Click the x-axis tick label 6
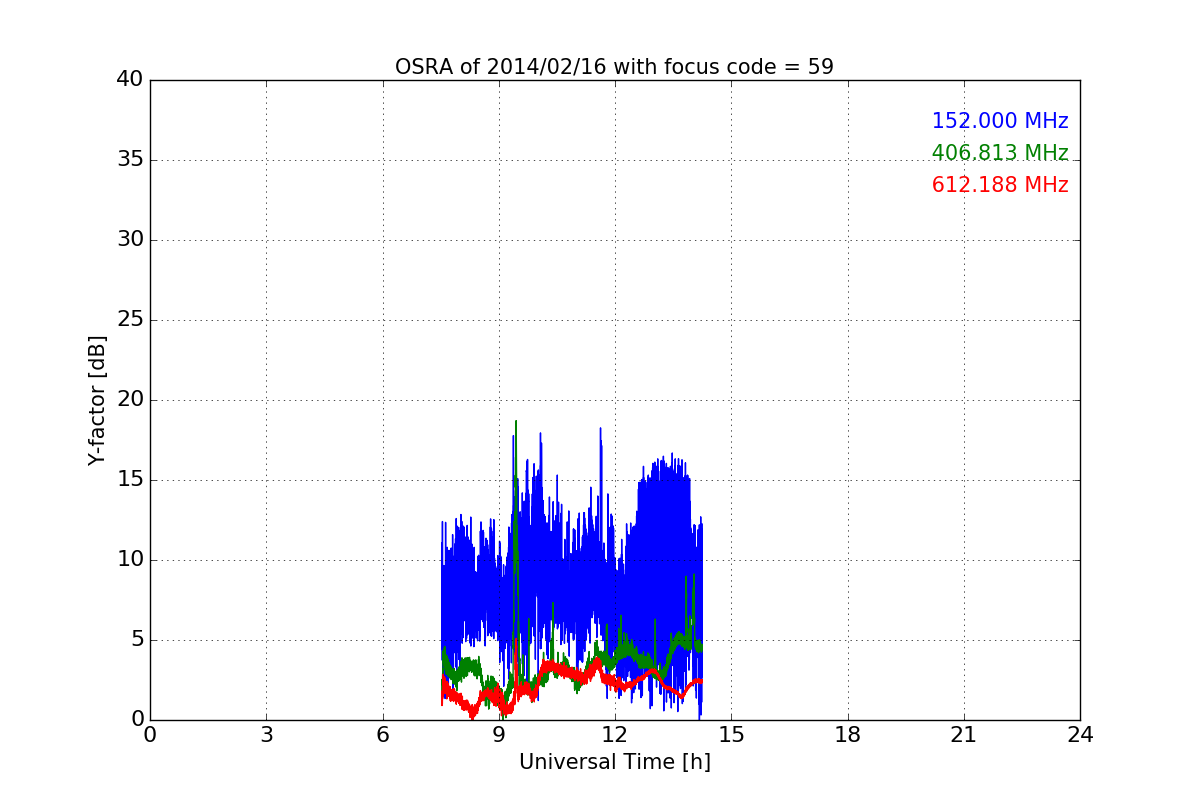This screenshot has width=1200, height=800. [382, 735]
